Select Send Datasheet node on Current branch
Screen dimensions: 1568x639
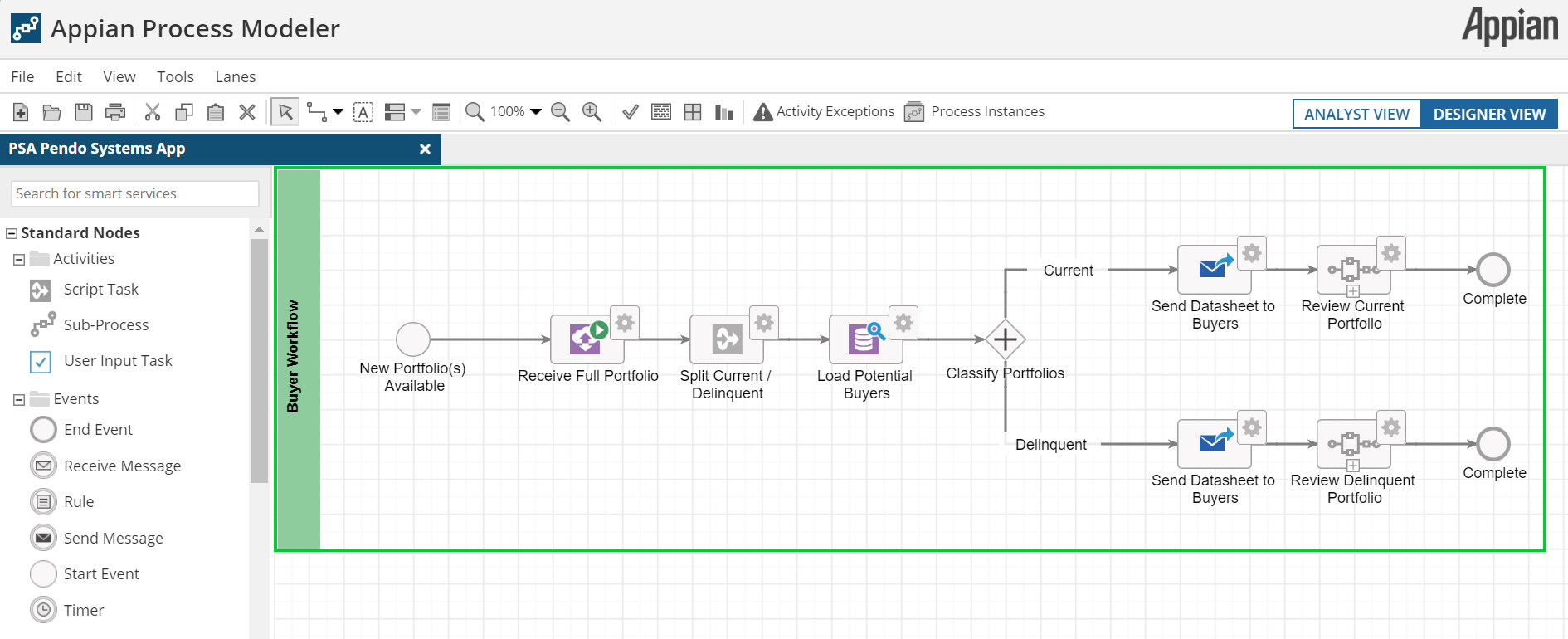[x=1215, y=269]
